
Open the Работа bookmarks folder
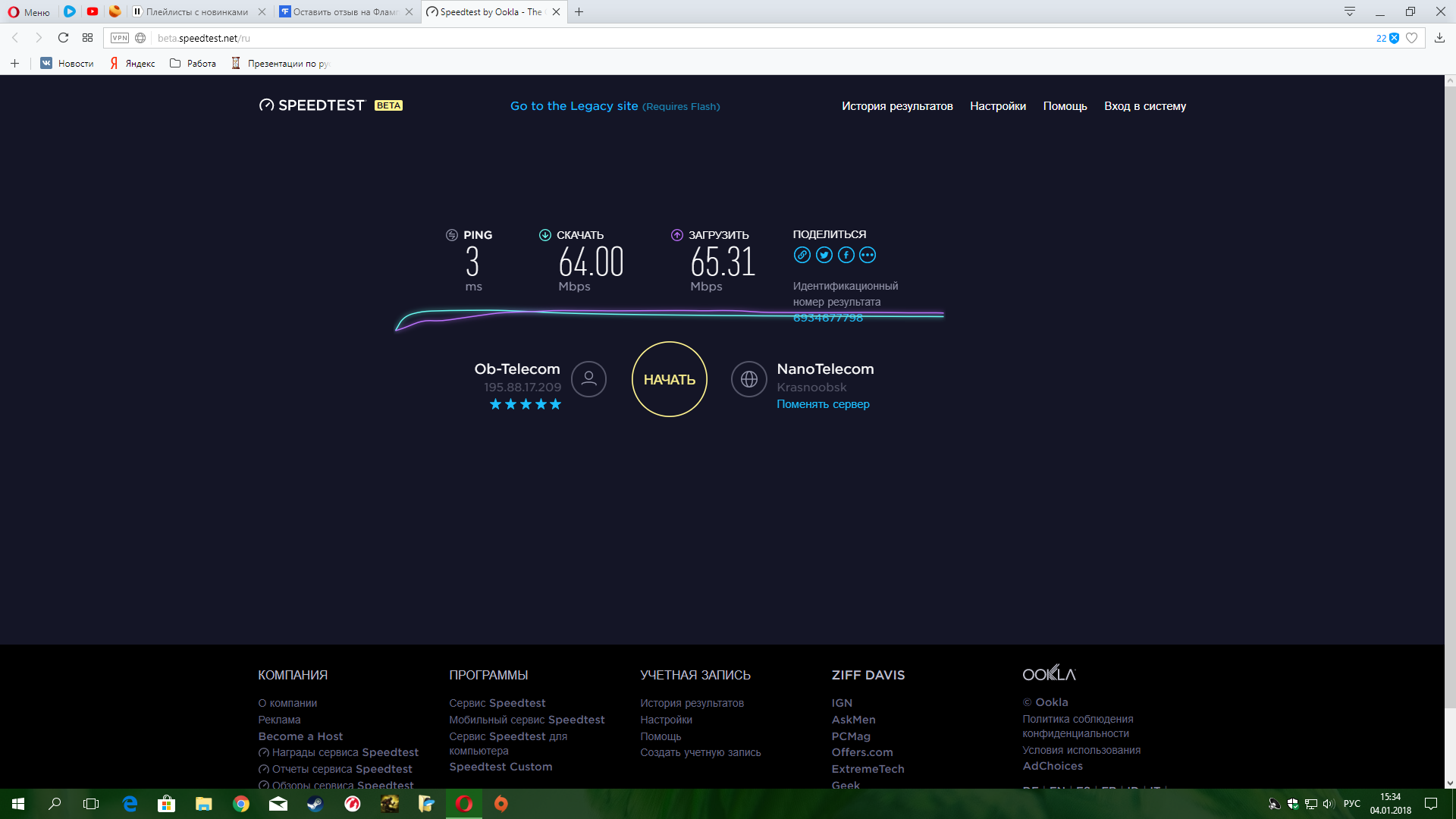pos(193,64)
